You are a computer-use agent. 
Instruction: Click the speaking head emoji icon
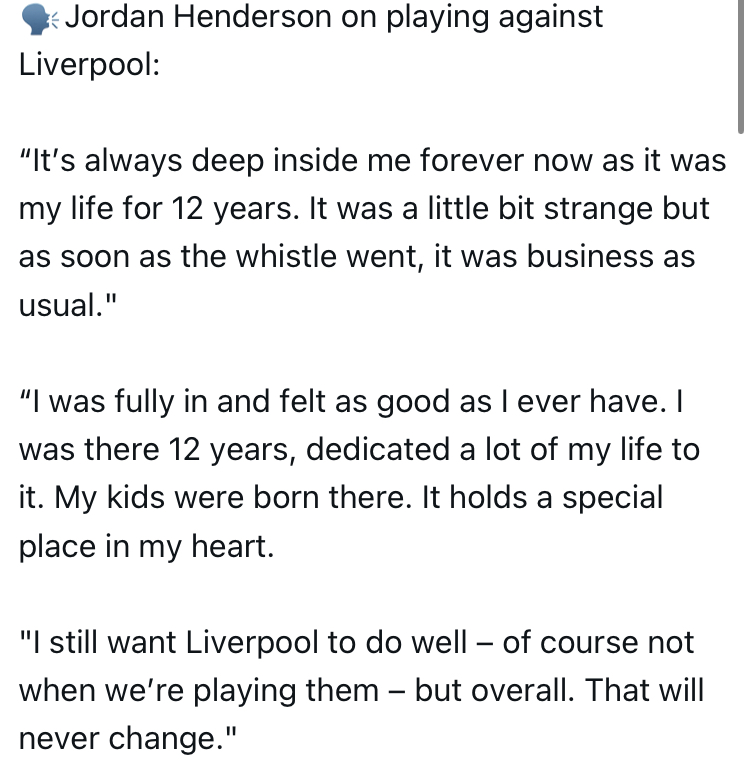38,18
